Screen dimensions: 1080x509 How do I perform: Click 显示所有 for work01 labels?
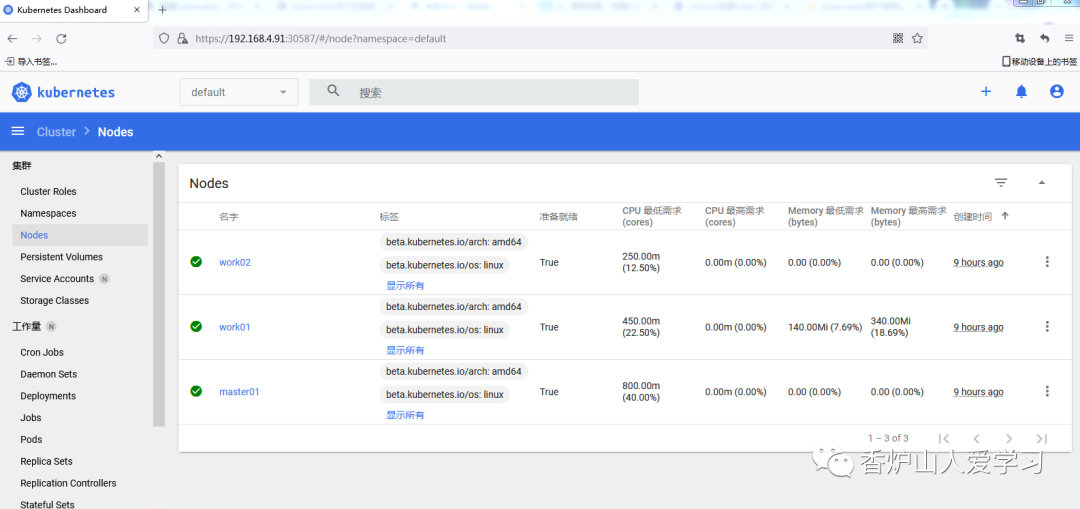(x=405, y=350)
